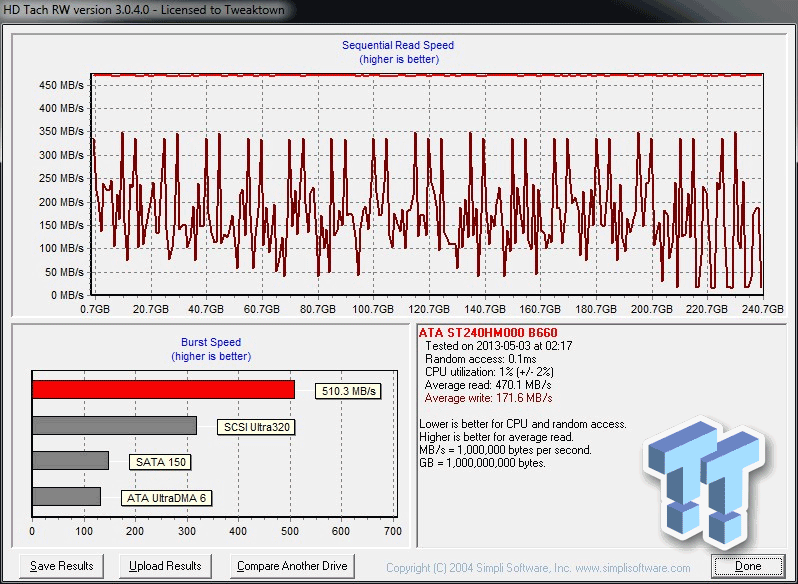
Task: Click the simplisoftware.com copyright text
Action: (x=539, y=567)
